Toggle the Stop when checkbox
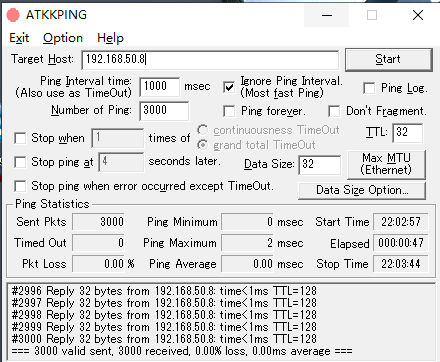Screen dimensions: 440x362 [x=20, y=138]
